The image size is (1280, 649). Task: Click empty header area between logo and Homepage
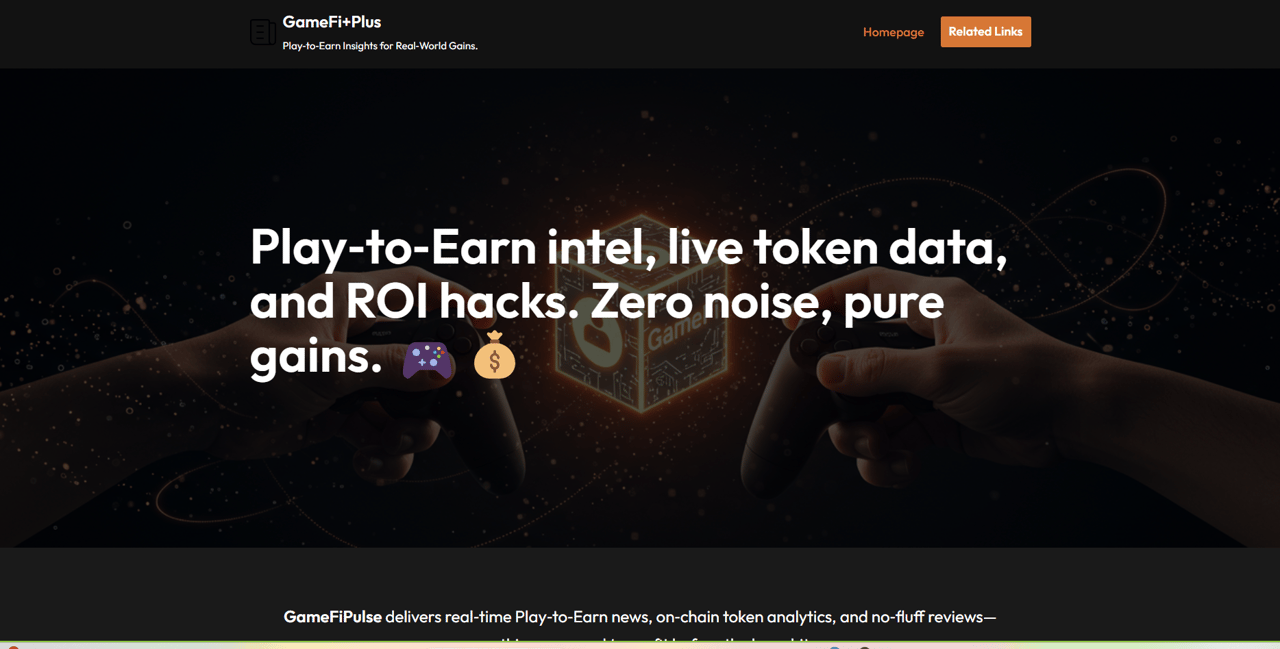(x=670, y=32)
